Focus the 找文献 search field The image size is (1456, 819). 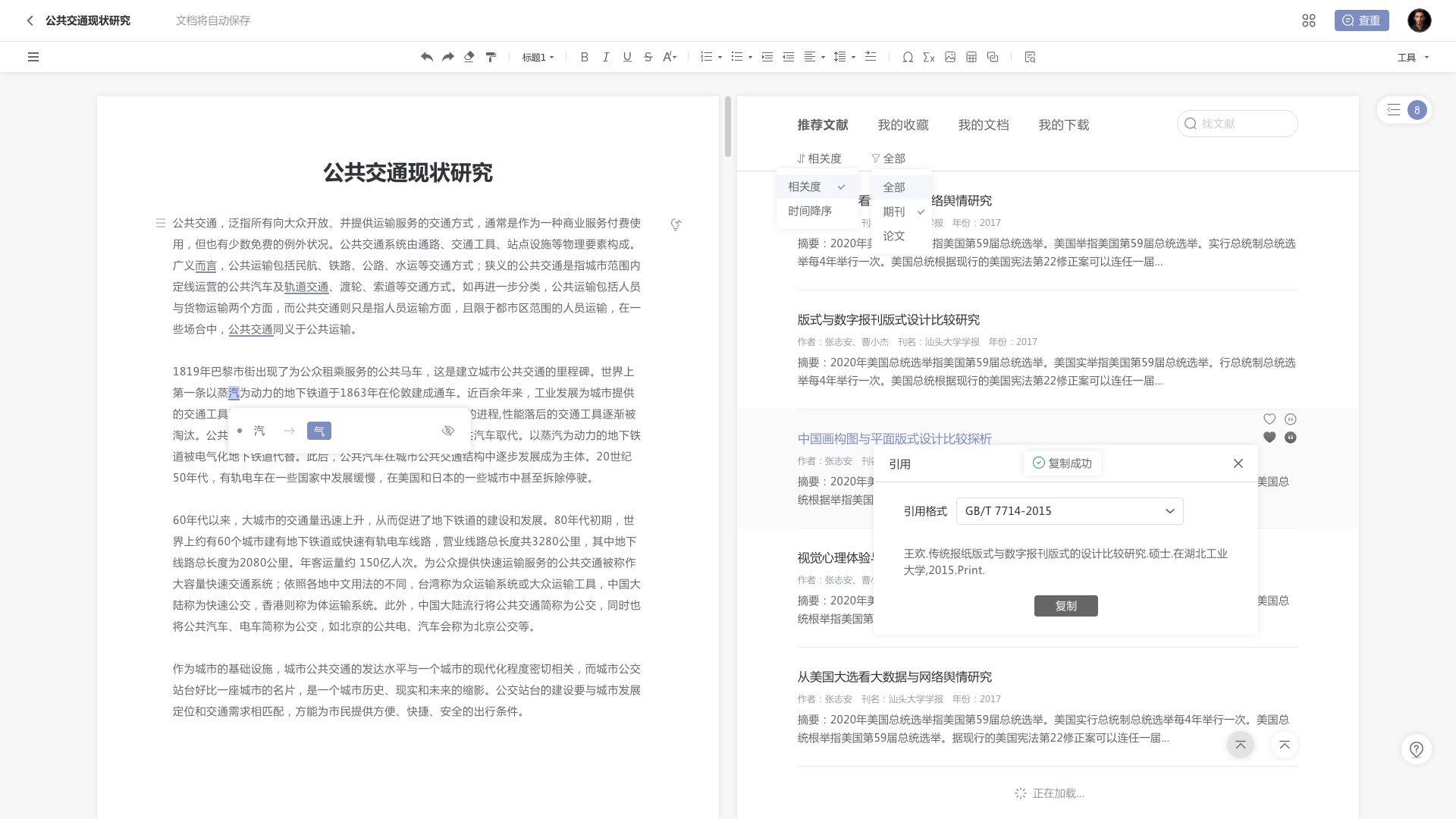tap(1238, 124)
